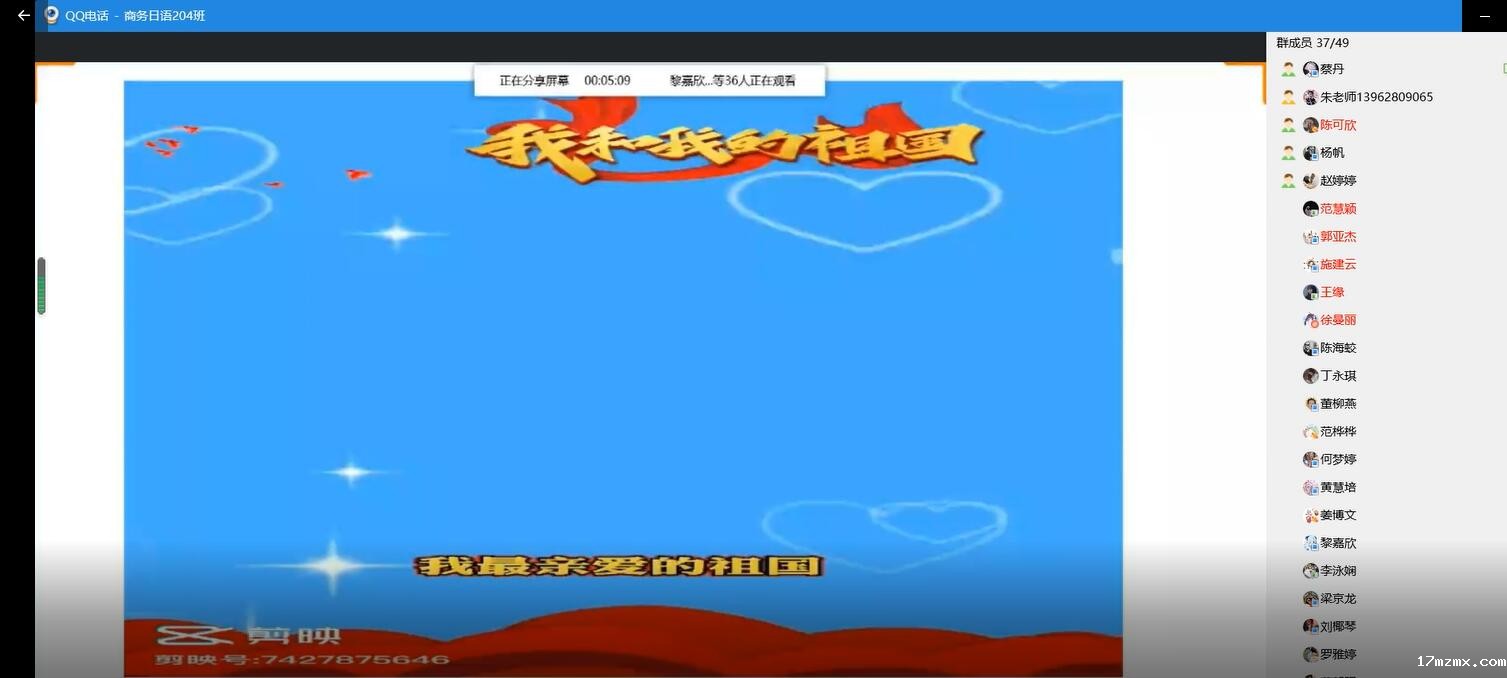Click the QQ logo in the title bar
Screen dimensions: 1507x678
52,15
